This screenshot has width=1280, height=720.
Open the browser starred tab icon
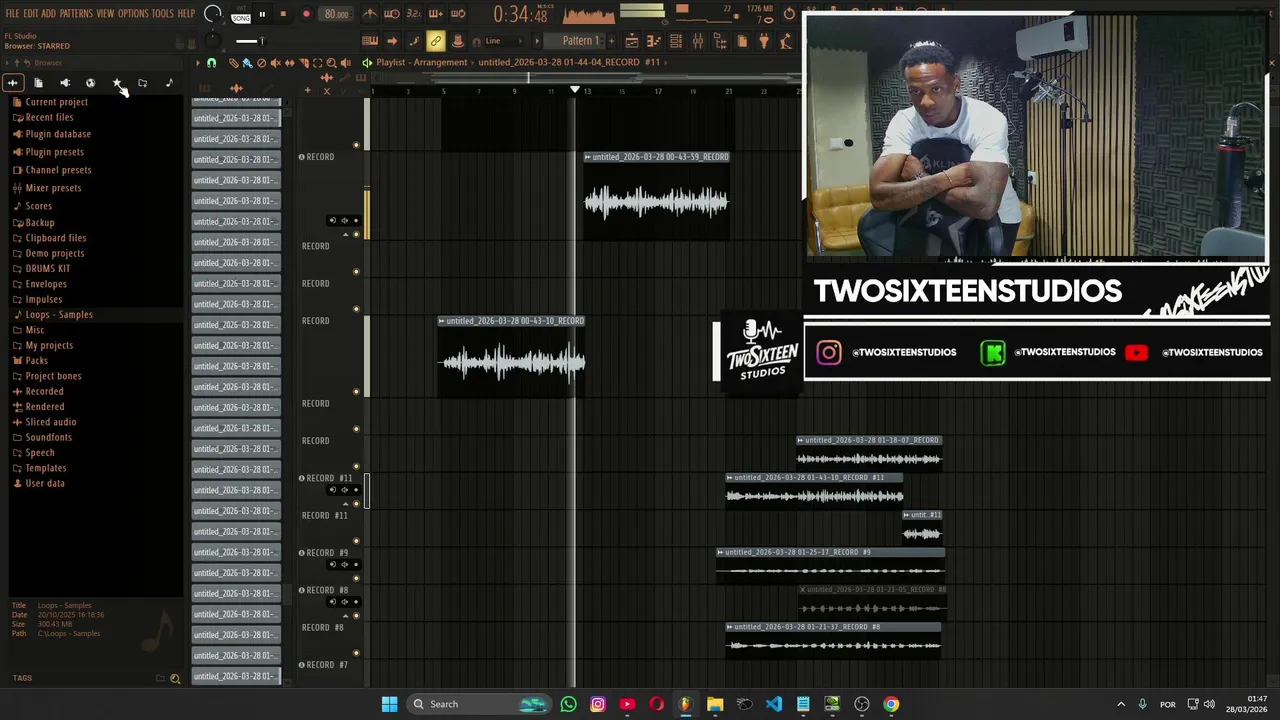point(116,83)
